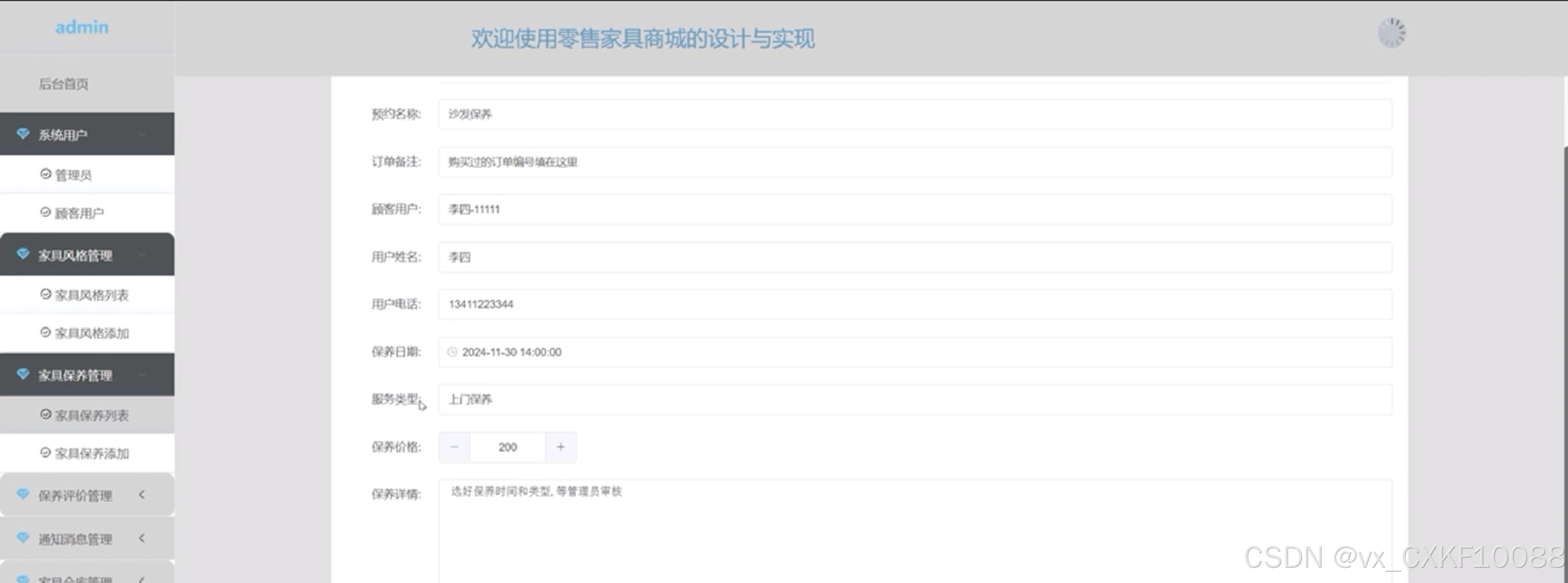Click the diamond icon beside 保养评价管理

(x=23, y=494)
